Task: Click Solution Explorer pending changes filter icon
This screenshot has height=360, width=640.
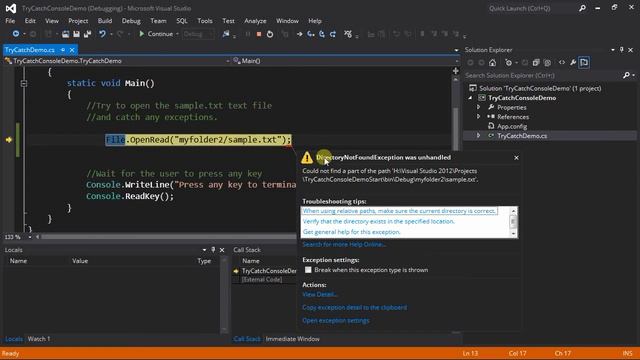Action: coord(508,62)
